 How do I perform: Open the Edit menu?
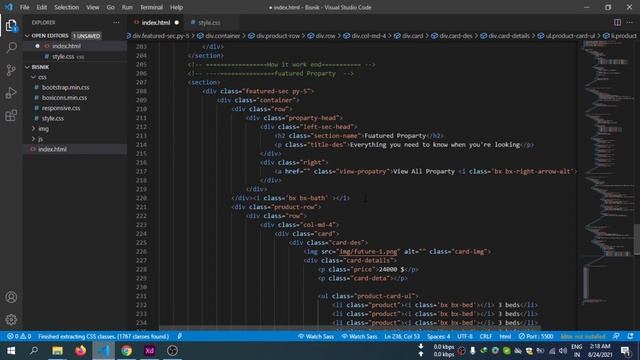pyautogui.click(x=42, y=7)
